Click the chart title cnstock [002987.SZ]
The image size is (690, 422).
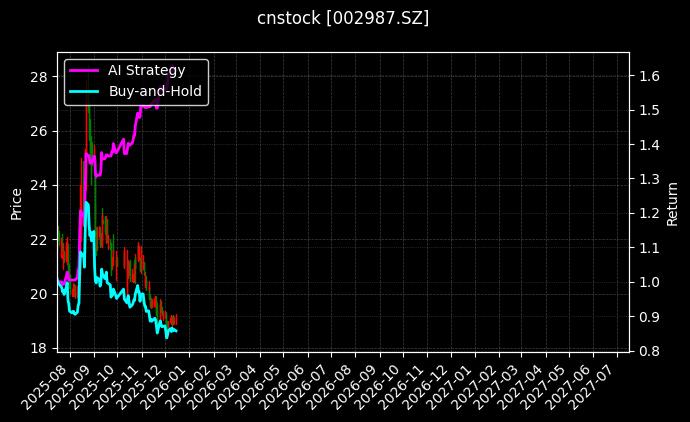343,18
